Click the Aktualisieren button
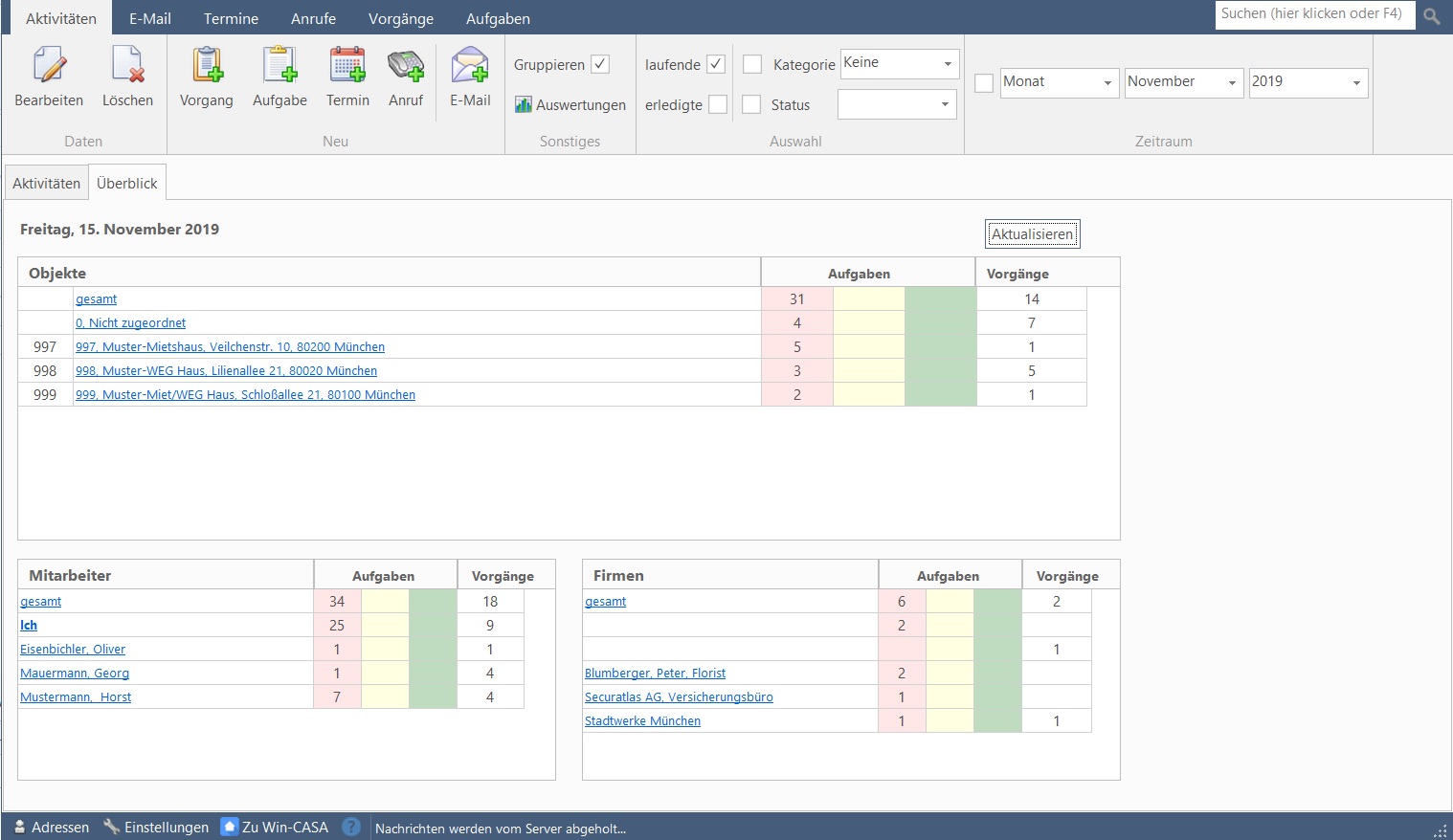The height and width of the screenshot is (840, 1453). (x=1033, y=234)
